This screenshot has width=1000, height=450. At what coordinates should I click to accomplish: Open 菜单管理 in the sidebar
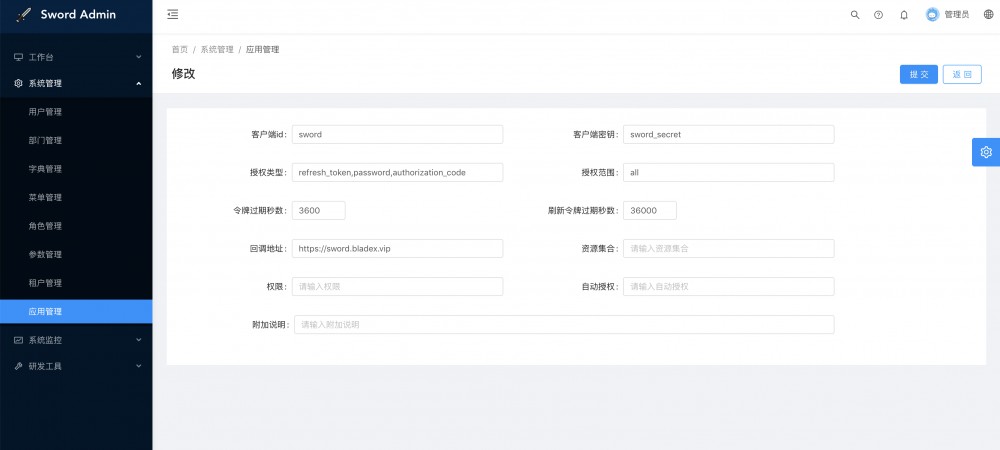76,198
